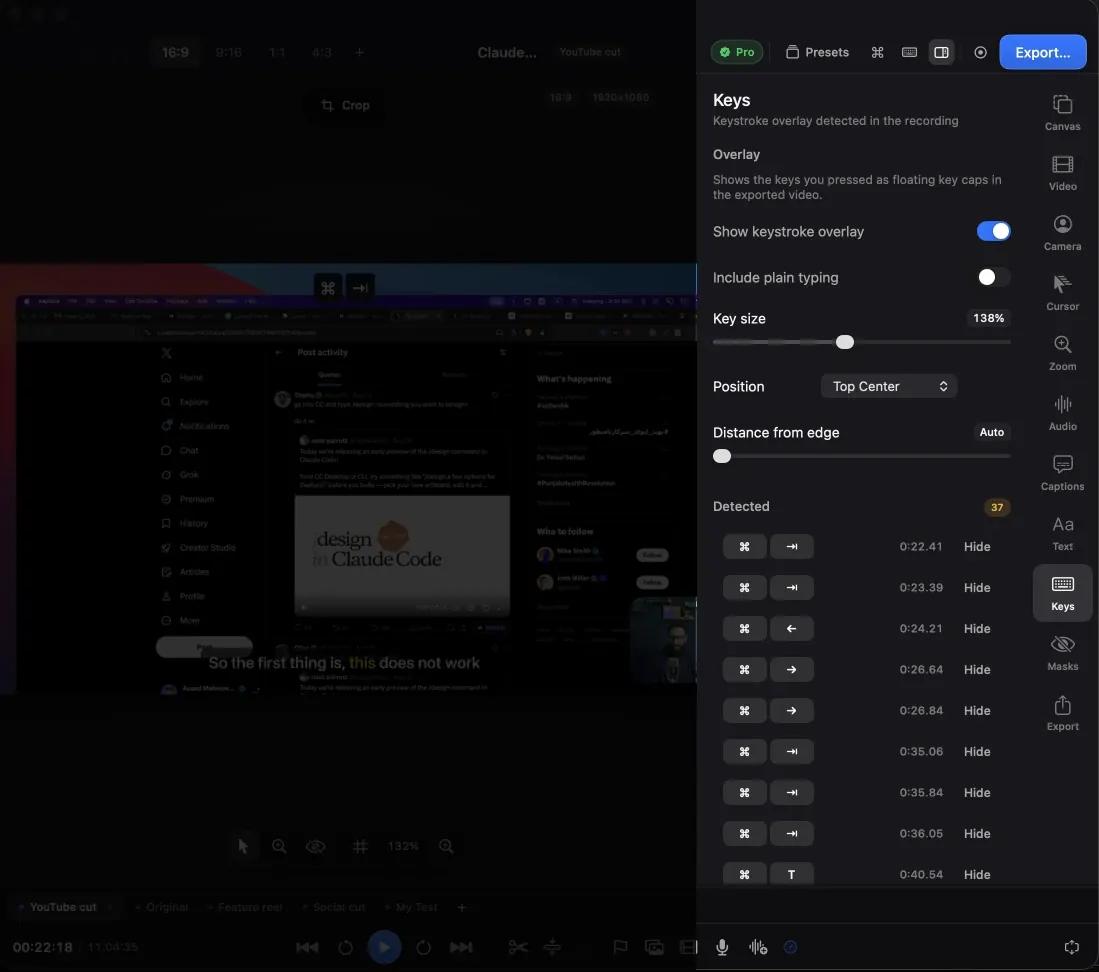Open the Captions settings panel
This screenshot has width=1099, height=972.
tap(1062, 473)
